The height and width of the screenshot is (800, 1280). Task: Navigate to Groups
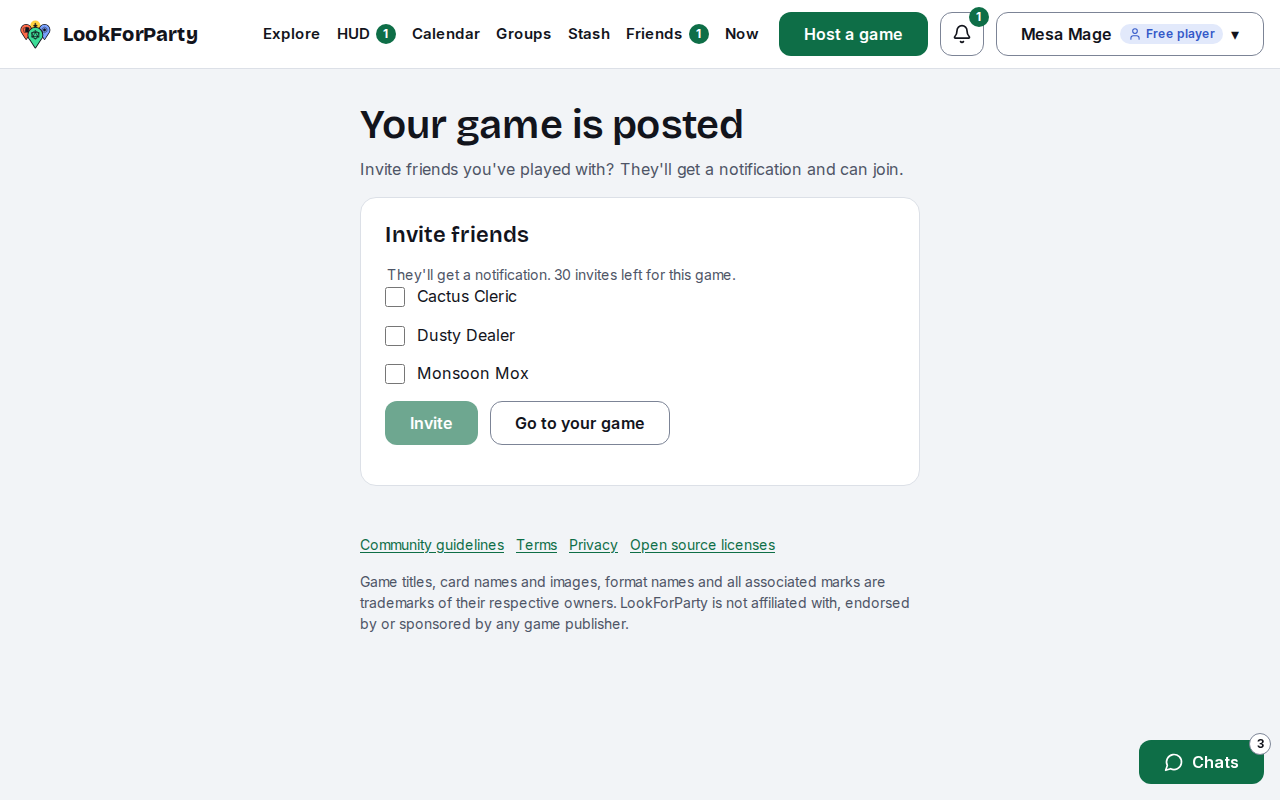[523, 34]
